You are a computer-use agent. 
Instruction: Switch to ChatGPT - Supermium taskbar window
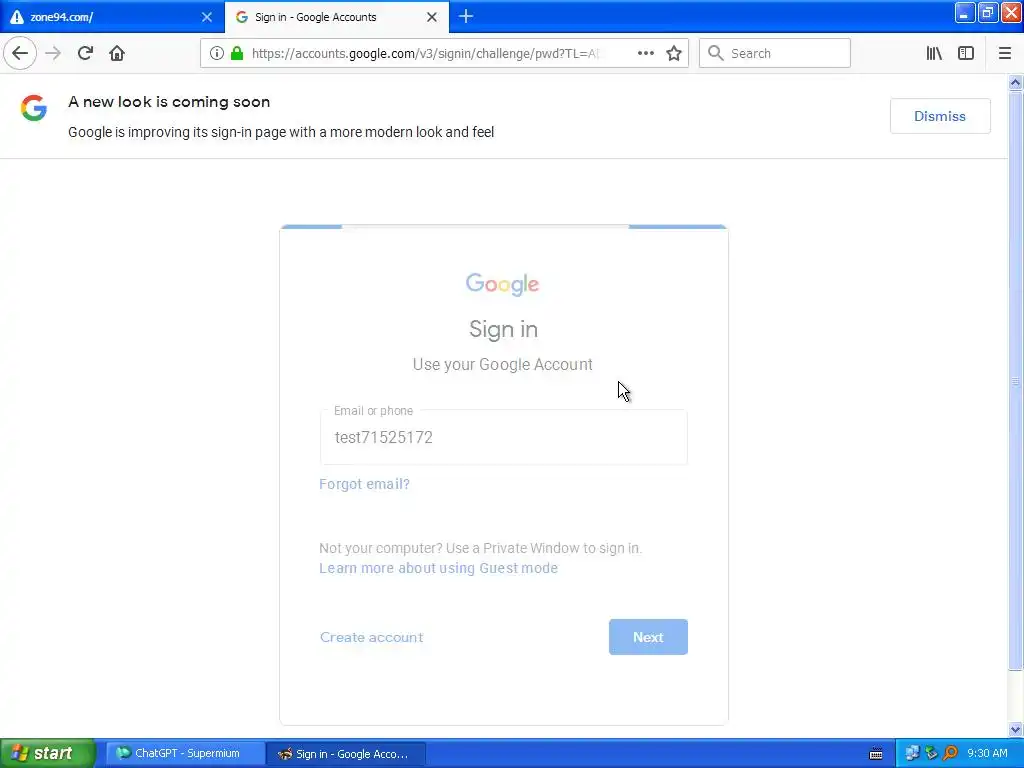tap(186, 753)
